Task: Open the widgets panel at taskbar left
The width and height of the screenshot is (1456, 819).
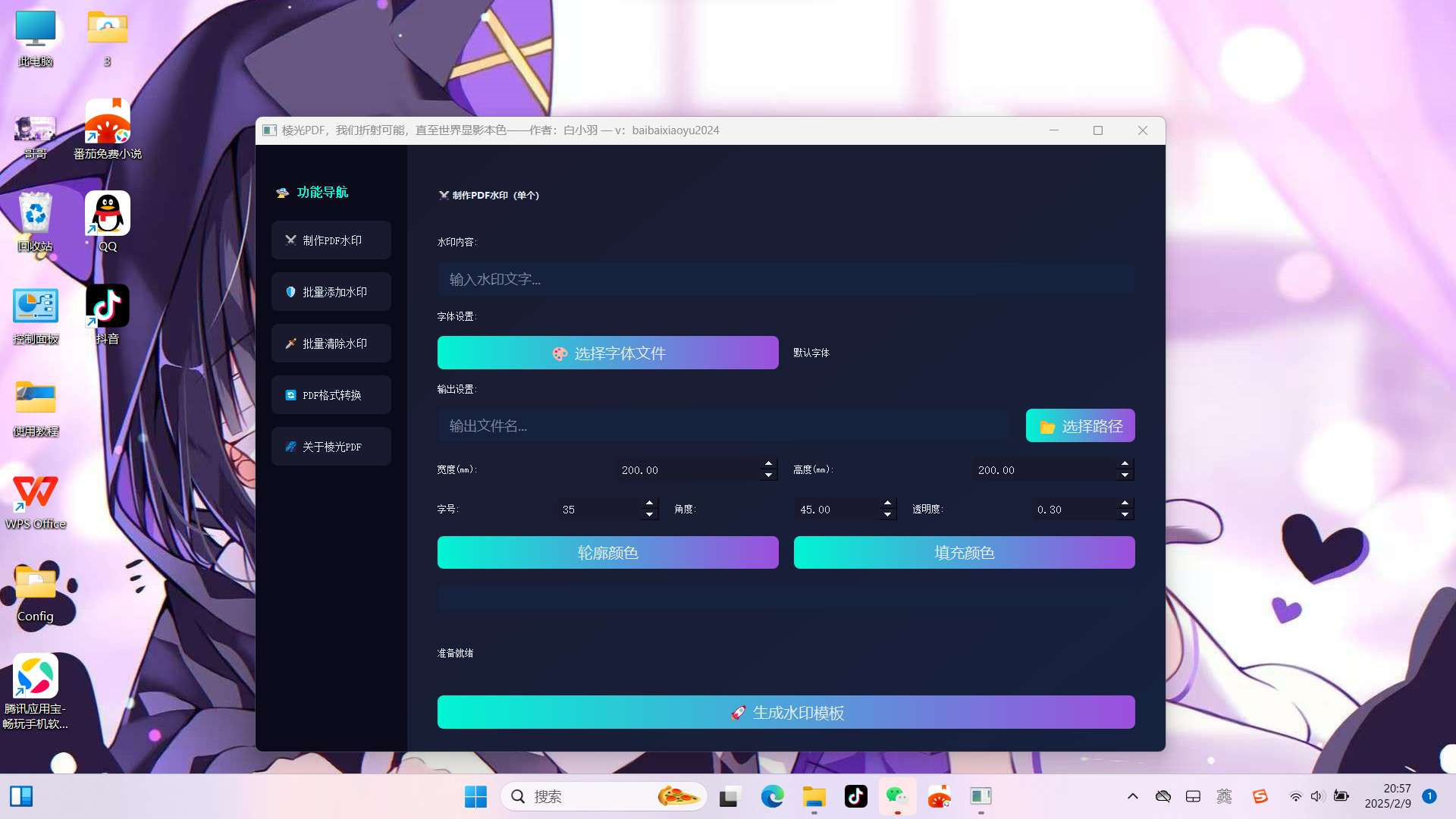Action: coord(21,796)
